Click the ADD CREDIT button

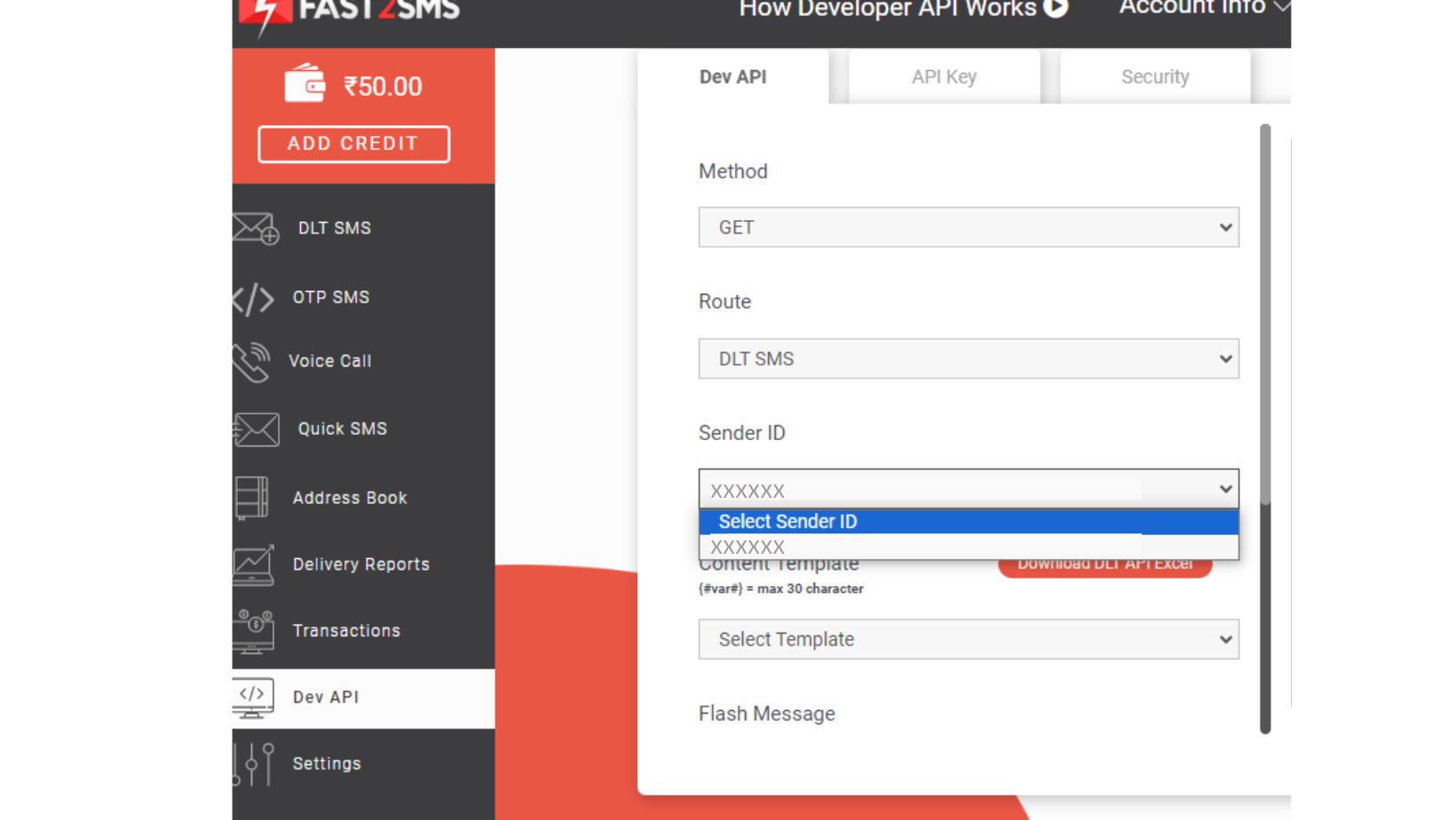353,144
